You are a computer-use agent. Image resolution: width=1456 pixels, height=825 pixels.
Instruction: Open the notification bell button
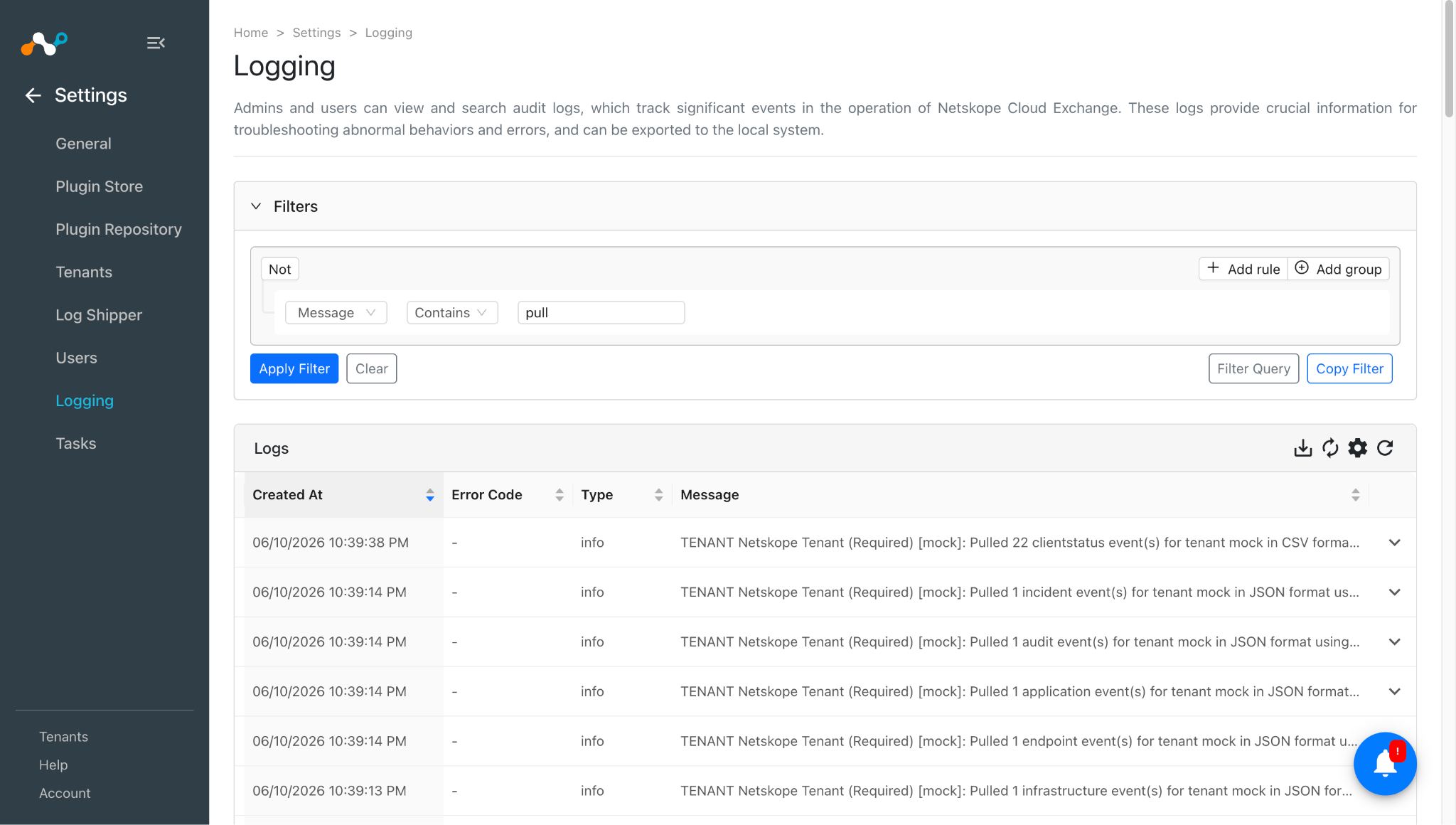pos(1385,763)
